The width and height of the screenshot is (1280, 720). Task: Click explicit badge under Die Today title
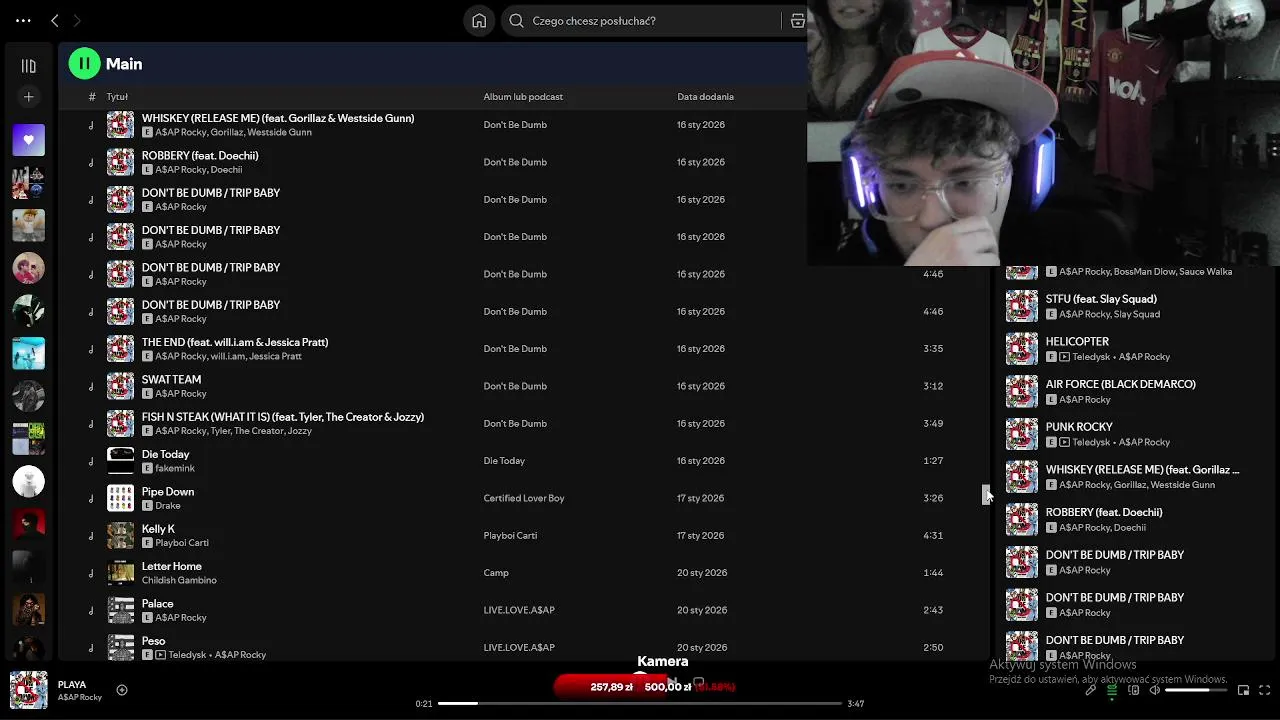coord(147,468)
